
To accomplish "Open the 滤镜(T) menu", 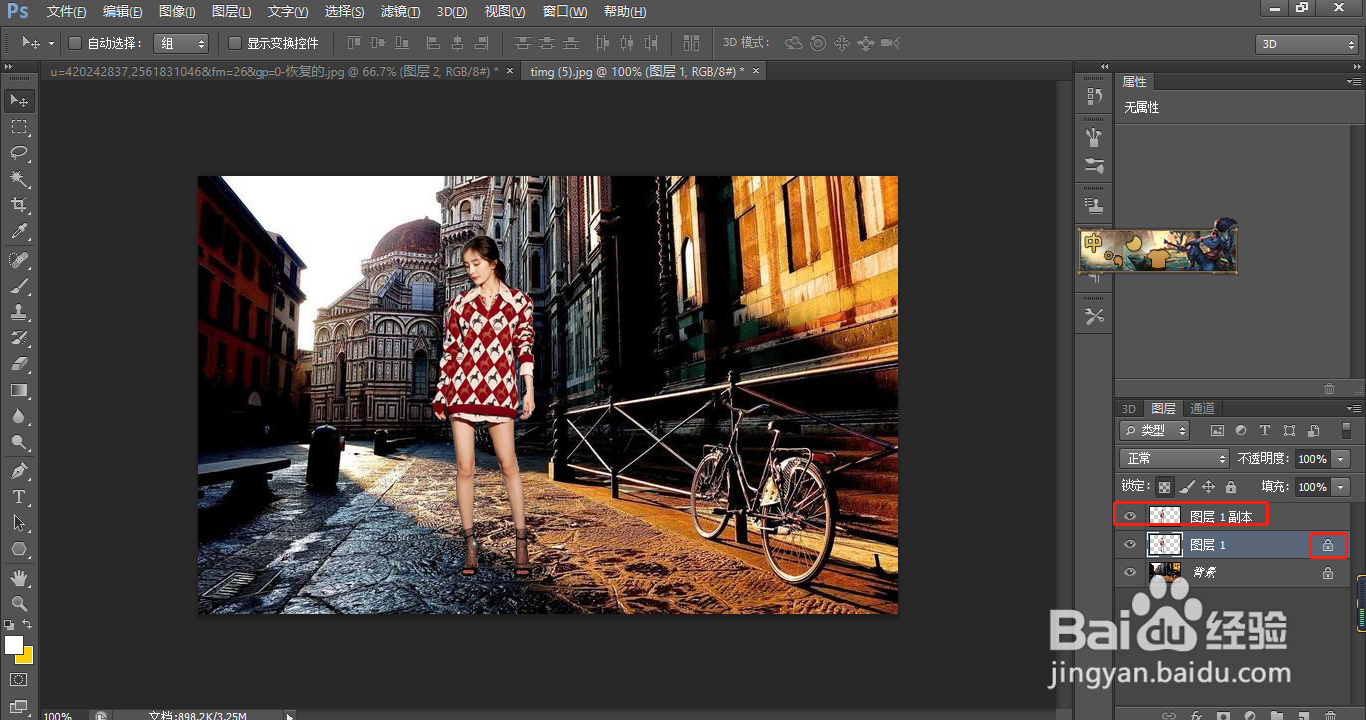I will (x=401, y=12).
